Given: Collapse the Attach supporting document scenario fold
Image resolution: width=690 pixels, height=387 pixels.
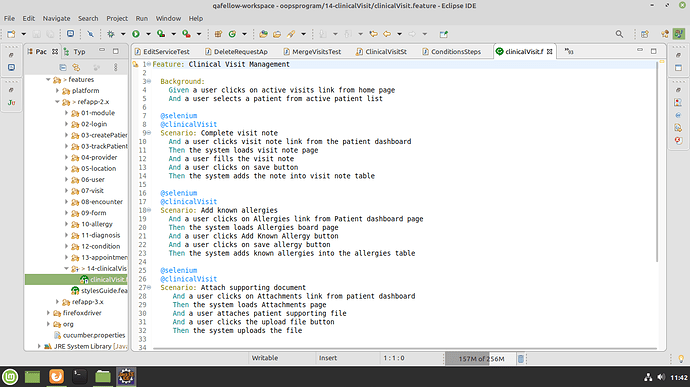Looking at the screenshot, I should (149, 287).
